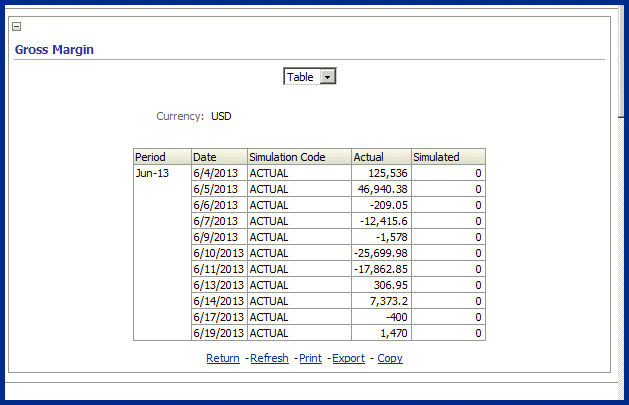The width and height of the screenshot is (629, 405).
Task: Click Simulated 0 in 6/19/2013 row
Action: coord(448,333)
